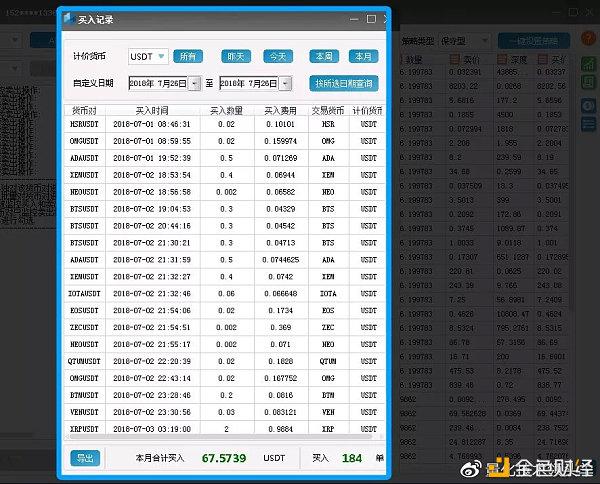Click the buy count value 184
The image size is (600, 484).
[352, 458]
